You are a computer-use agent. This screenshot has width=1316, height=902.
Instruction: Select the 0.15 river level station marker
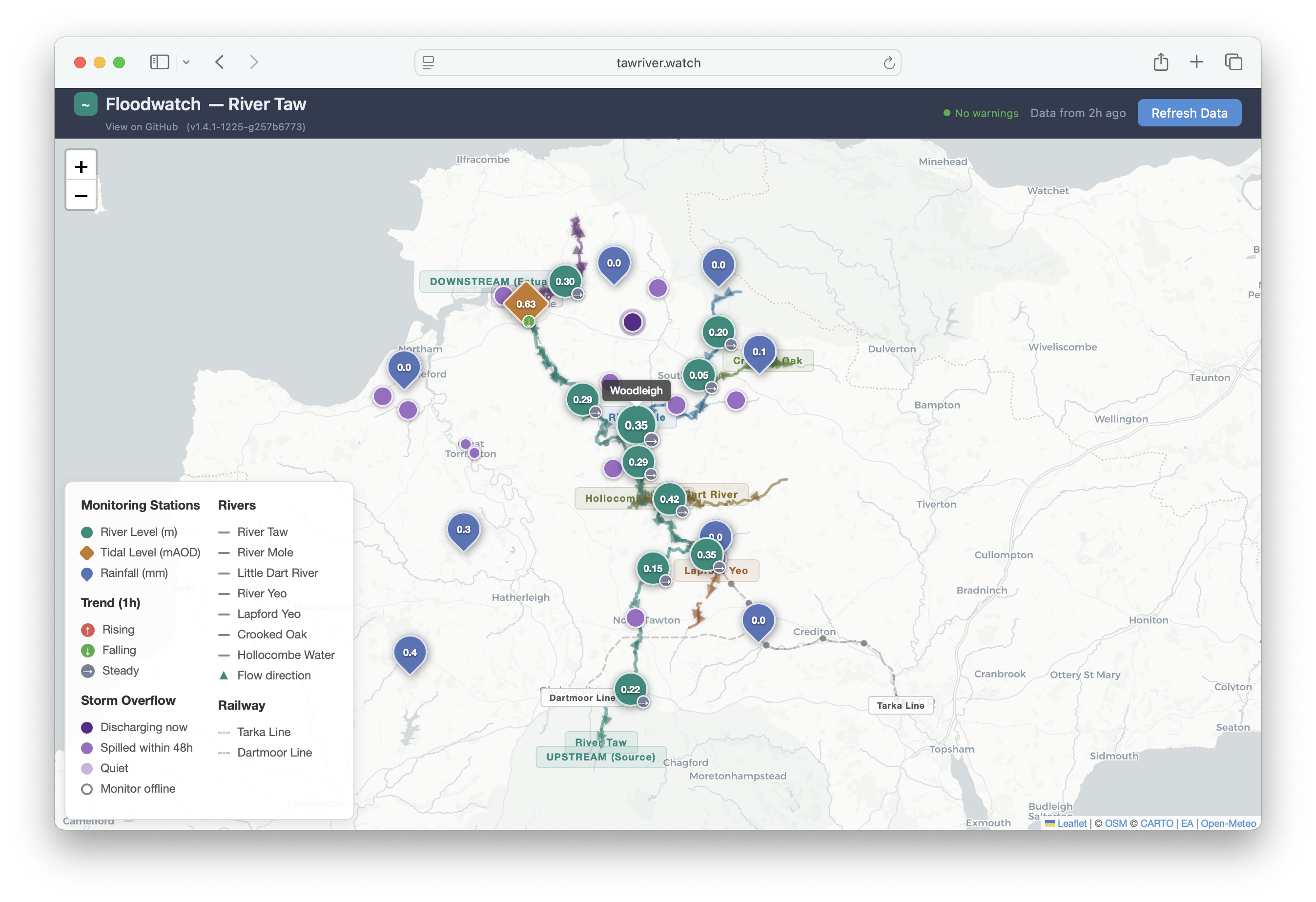click(652, 568)
